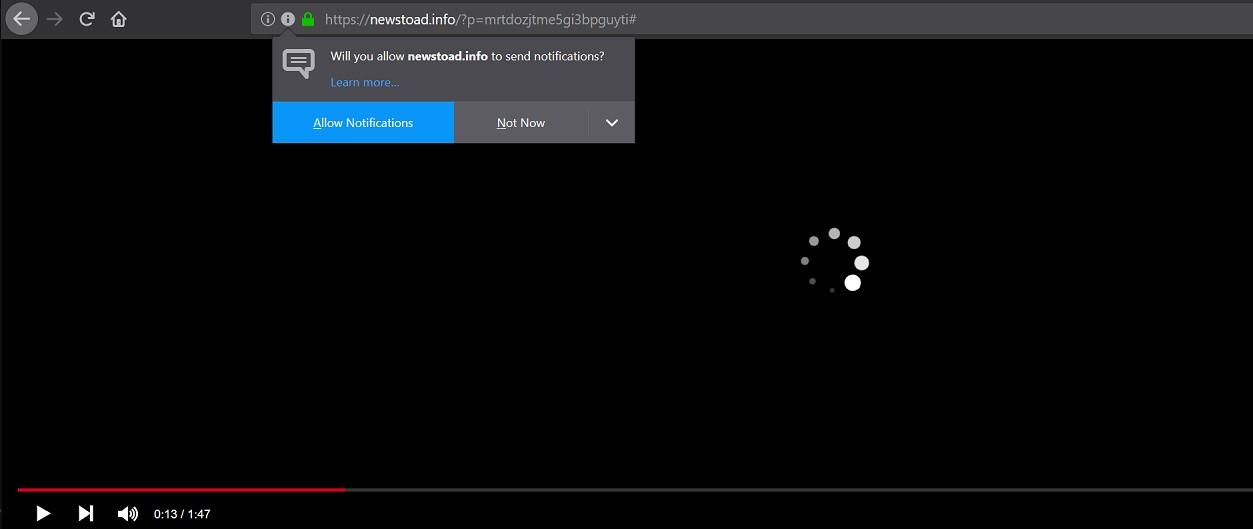Click the speech bubble notification icon
This screenshot has height=529, width=1253.
tap(298, 63)
